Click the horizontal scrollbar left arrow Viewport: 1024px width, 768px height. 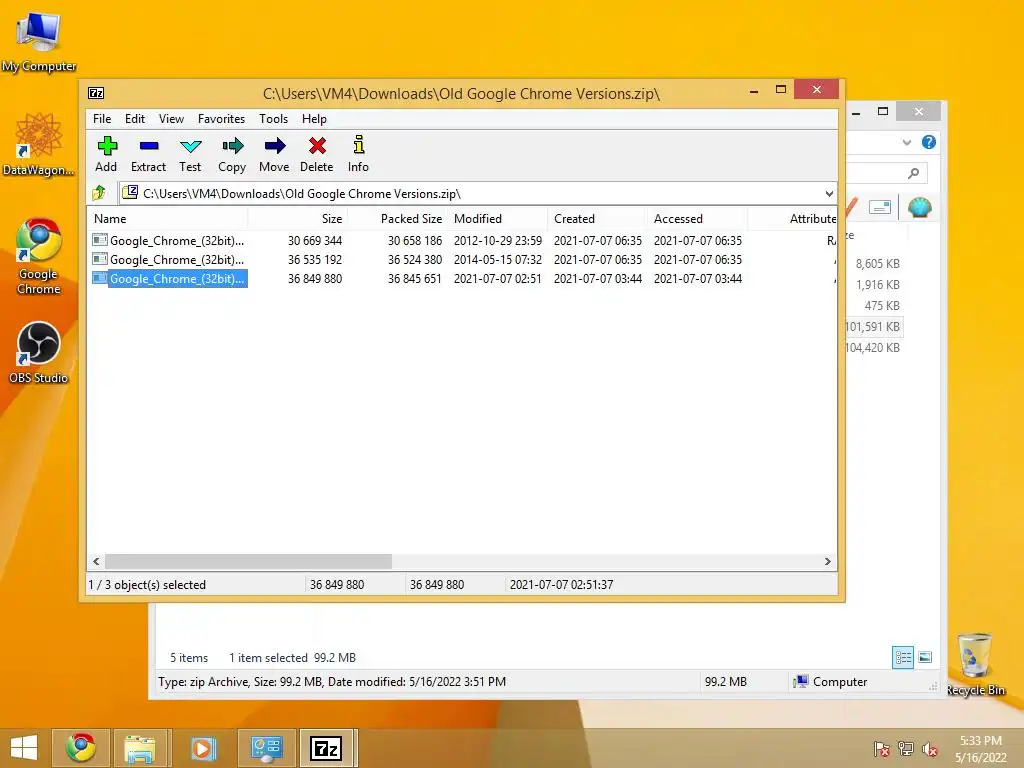click(96, 561)
